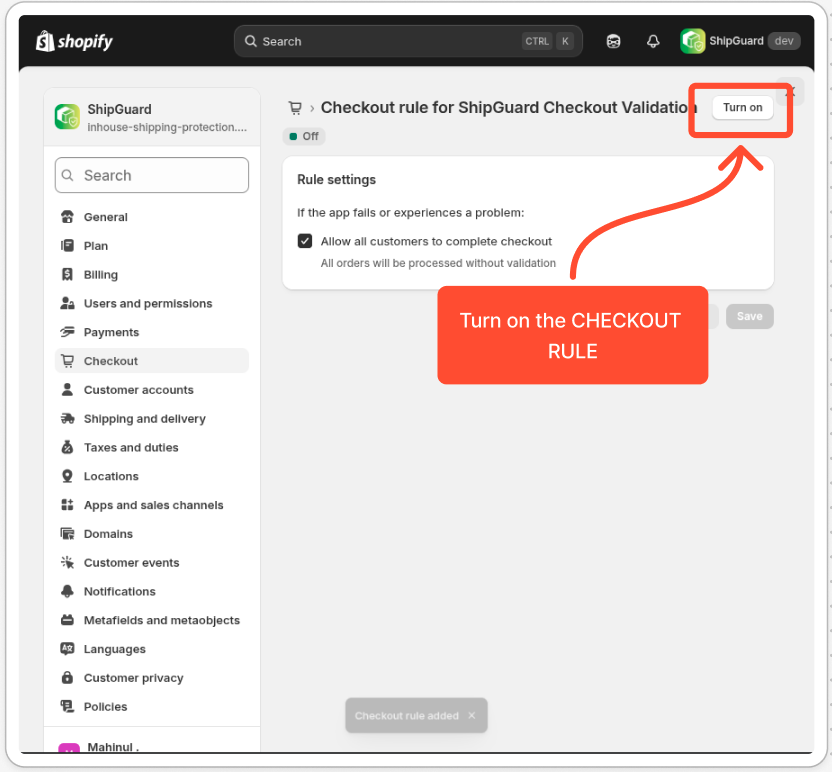Image resolution: width=832 pixels, height=772 pixels.
Task: Open the ShipGuard dev account menu
Action: (740, 41)
